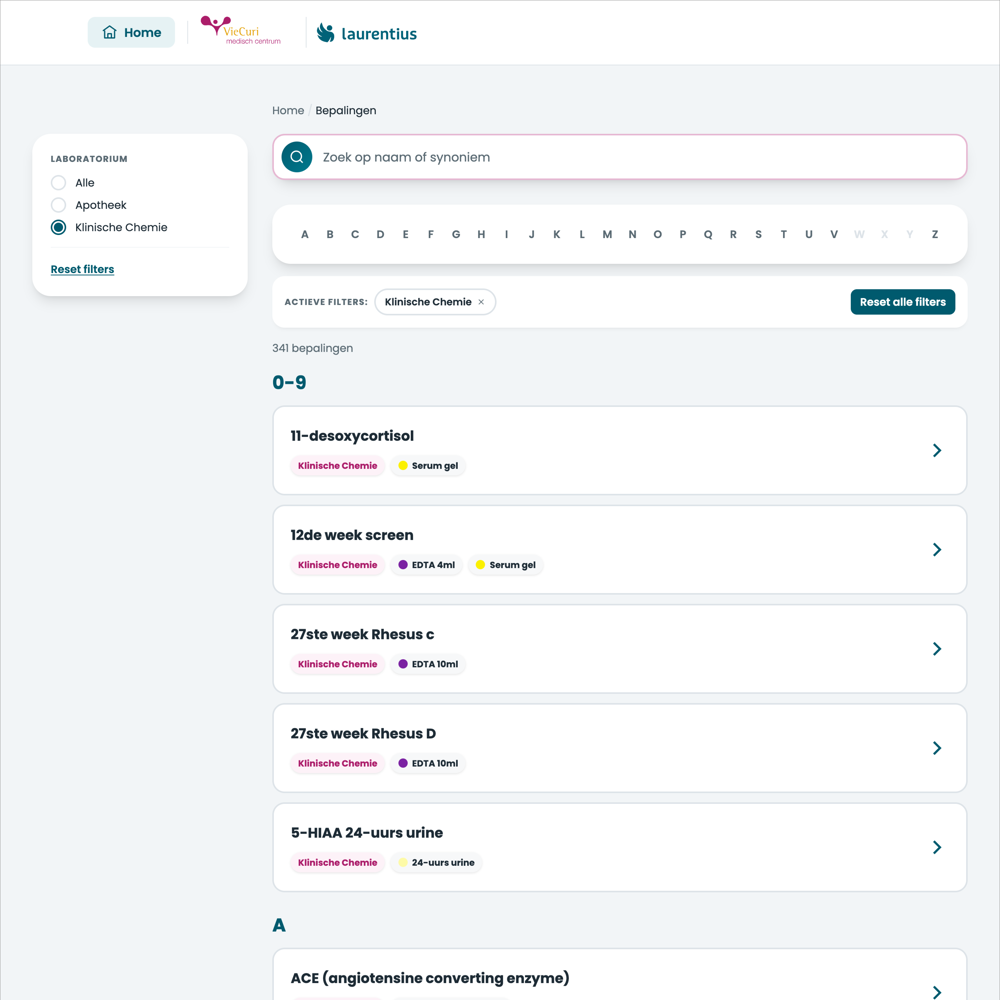Screen dimensions: 1000x1000
Task: Click the magnifier search icon
Action: pos(297,157)
